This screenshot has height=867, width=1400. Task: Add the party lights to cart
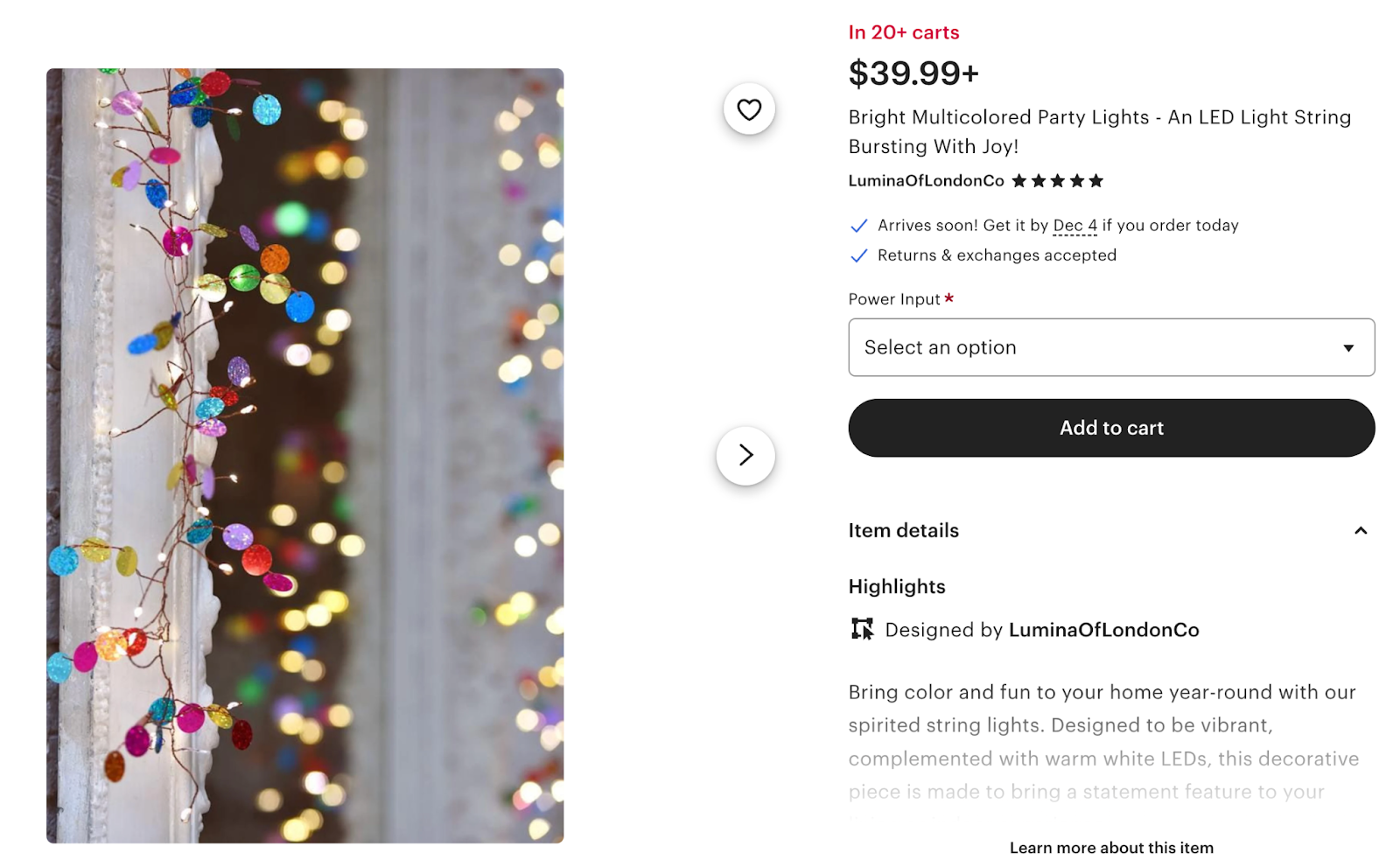[1111, 428]
